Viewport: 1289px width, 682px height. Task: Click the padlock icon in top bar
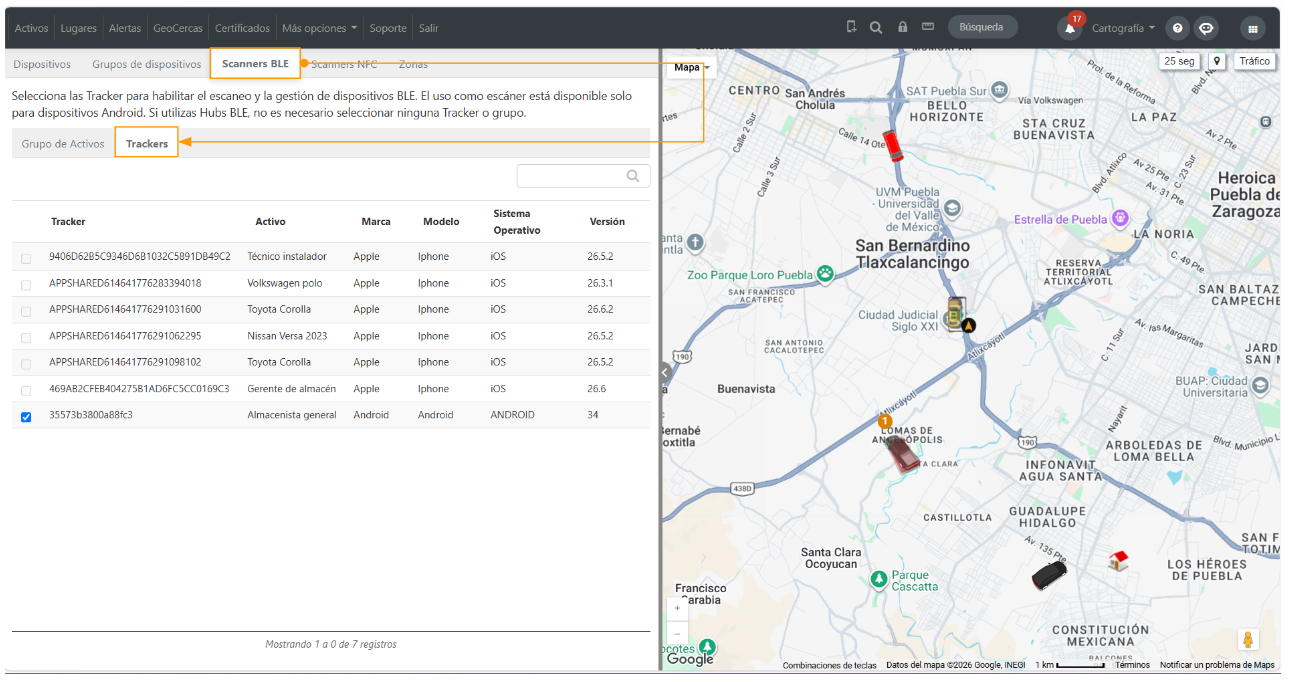pos(902,27)
